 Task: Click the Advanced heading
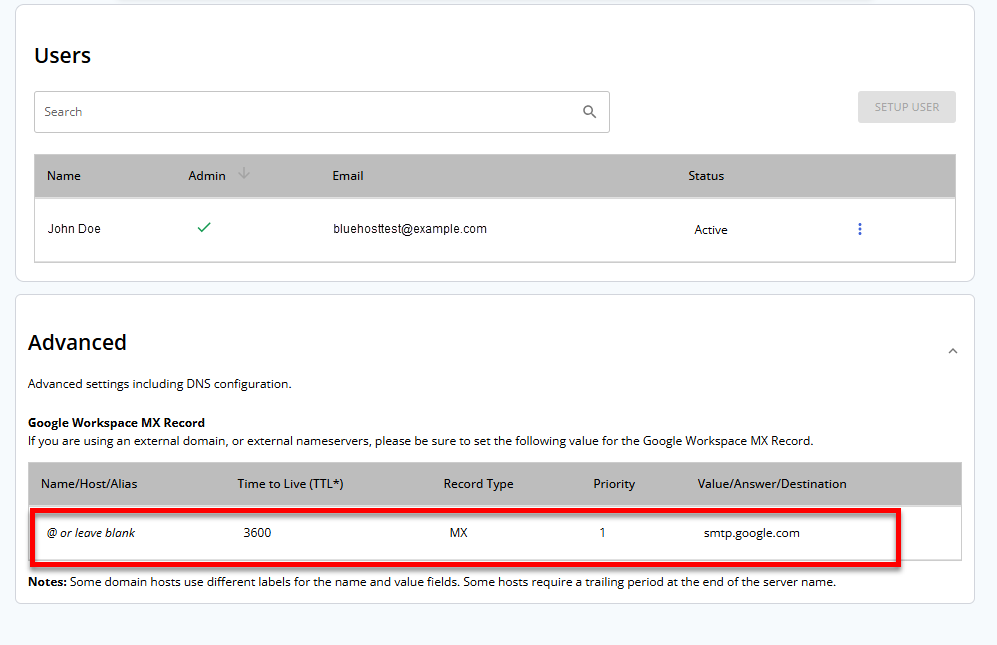pos(77,342)
